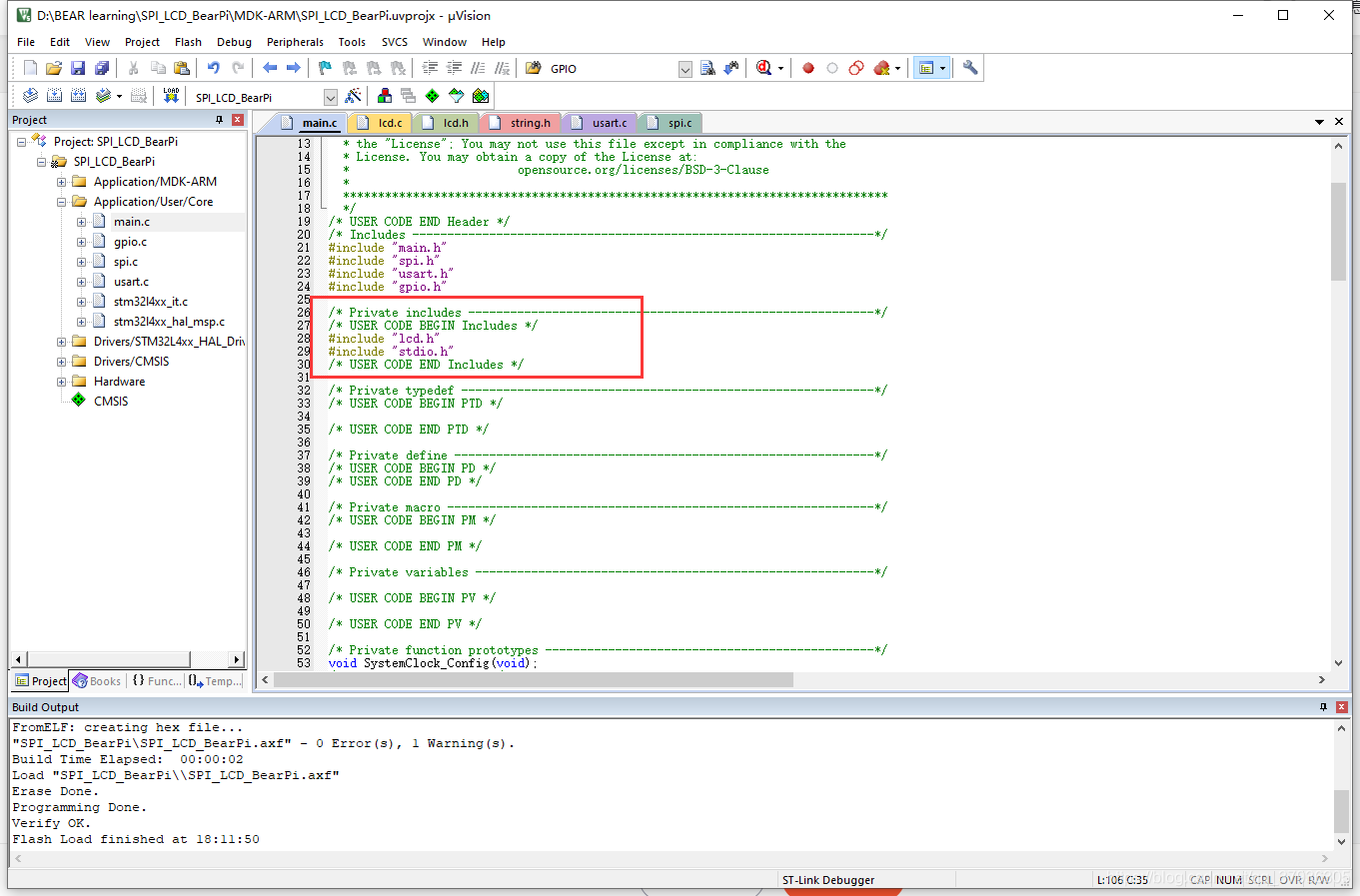Indent selected lines with the indent icon
Screen dimensions: 1360x896
431,68
